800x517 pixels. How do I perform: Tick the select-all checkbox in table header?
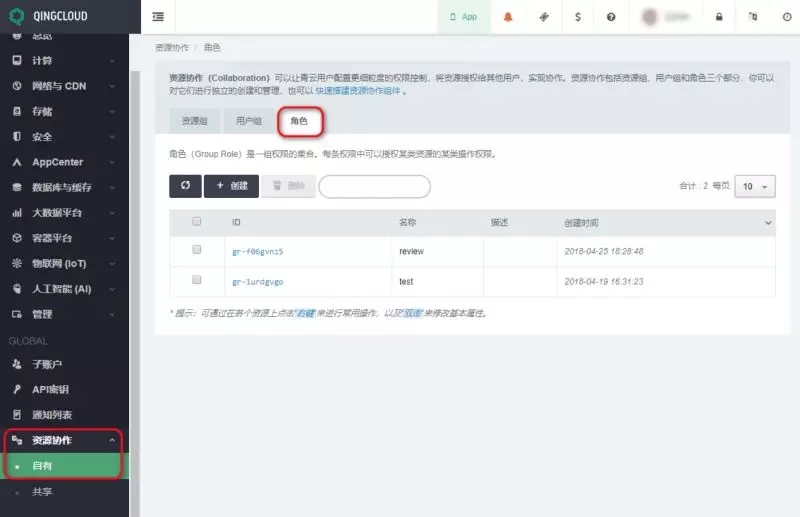[197, 222]
